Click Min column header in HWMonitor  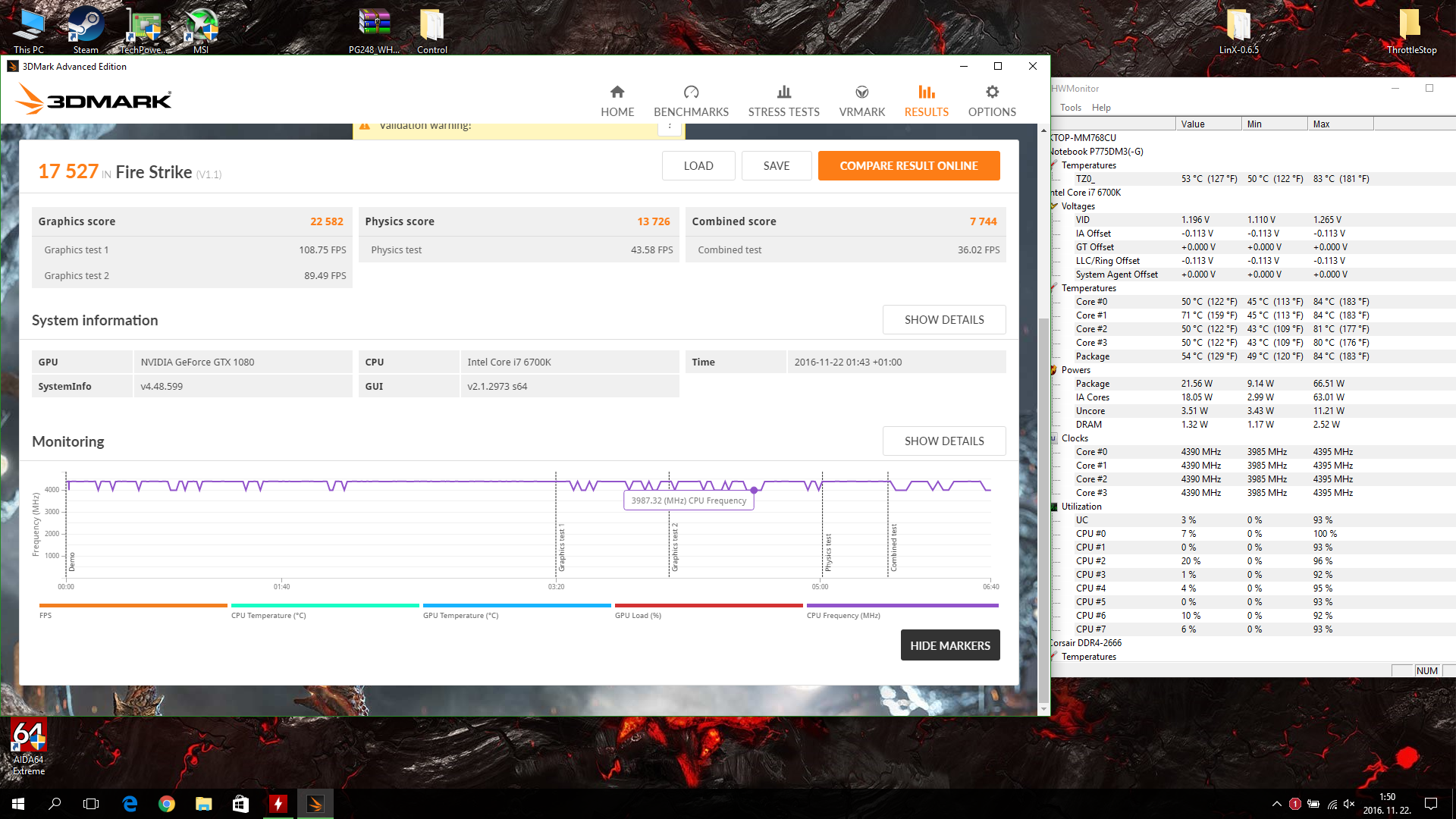[x=1275, y=124]
